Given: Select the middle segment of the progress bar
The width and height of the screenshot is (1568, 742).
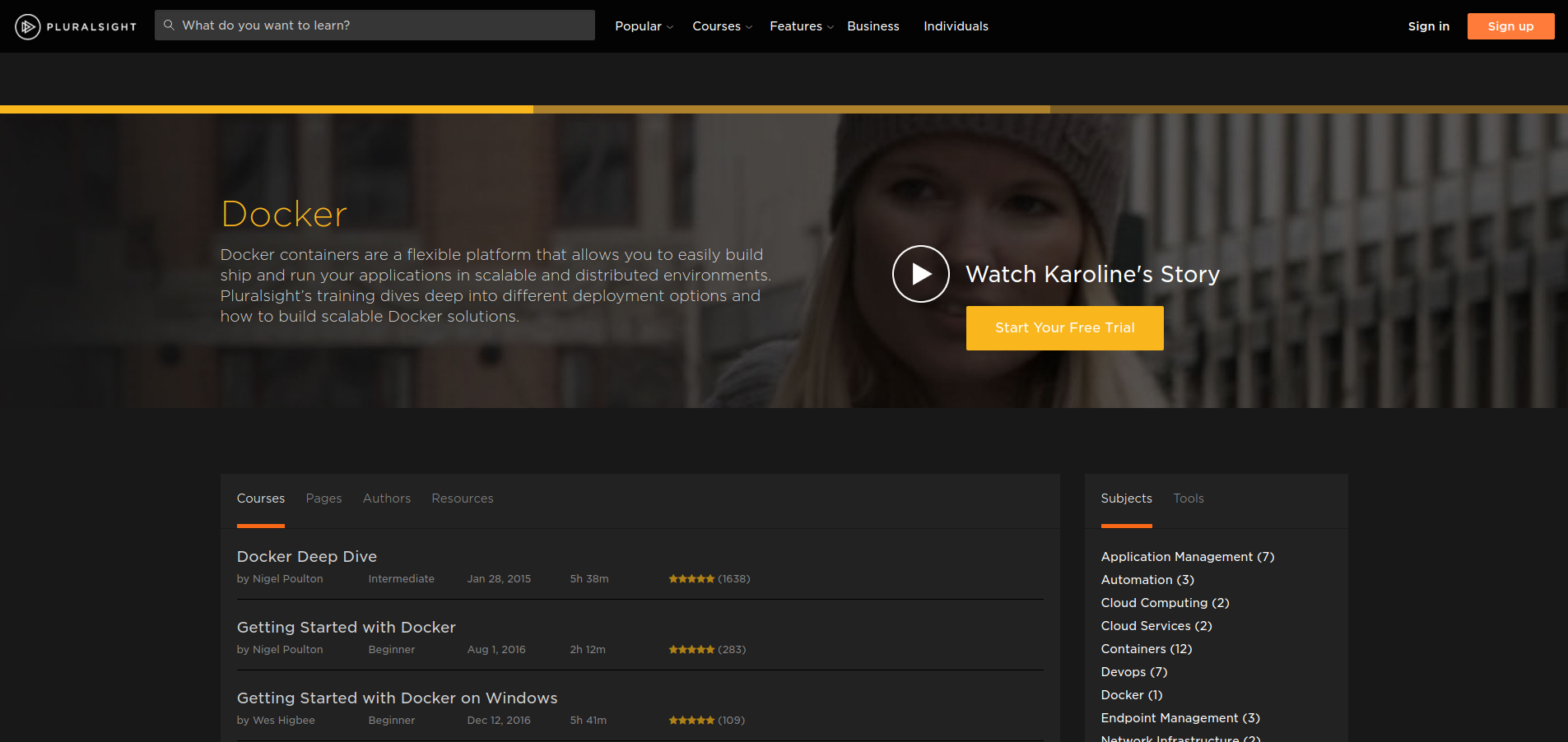Looking at the screenshot, I should coord(792,109).
